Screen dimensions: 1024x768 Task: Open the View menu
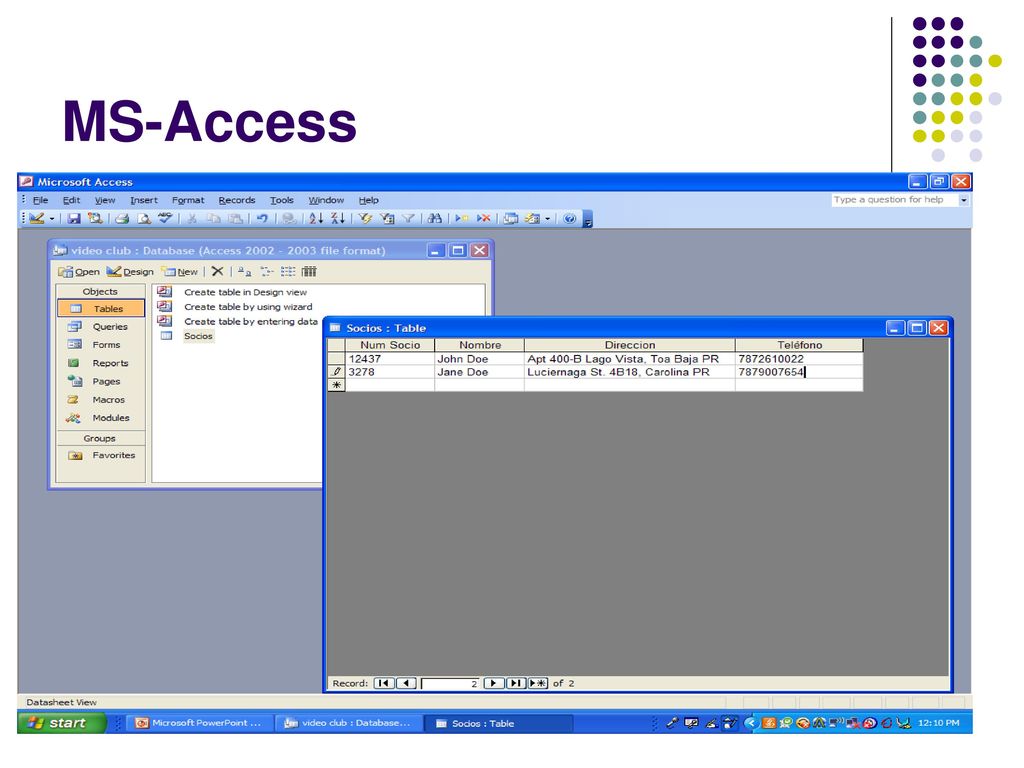pyautogui.click(x=104, y=200)
